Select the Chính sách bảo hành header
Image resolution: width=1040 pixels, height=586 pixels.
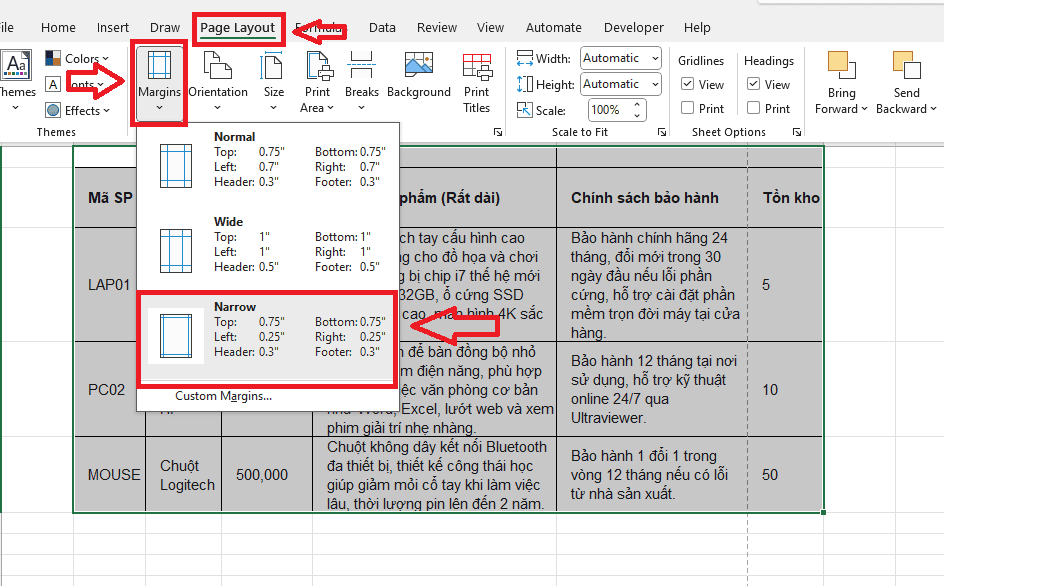coord(651,198)
